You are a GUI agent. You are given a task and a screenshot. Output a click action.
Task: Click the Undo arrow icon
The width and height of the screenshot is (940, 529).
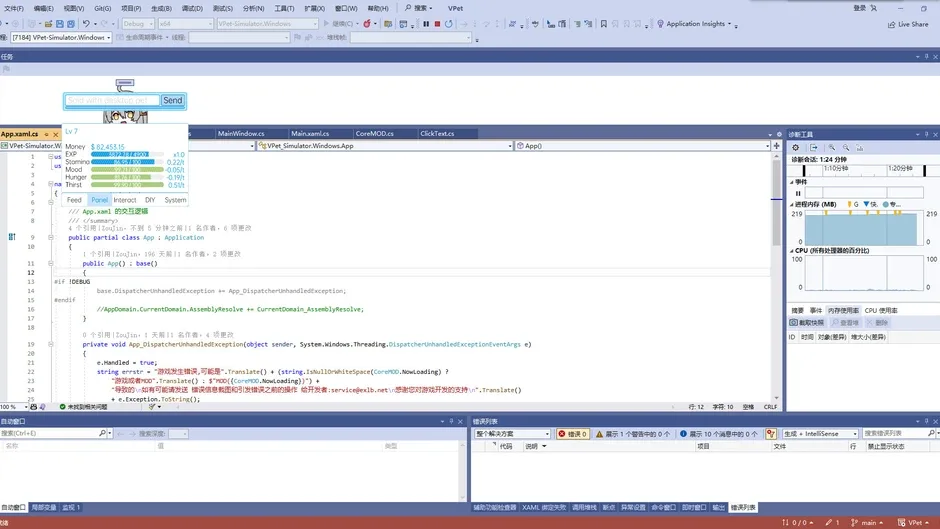click(x=86, y=24)
